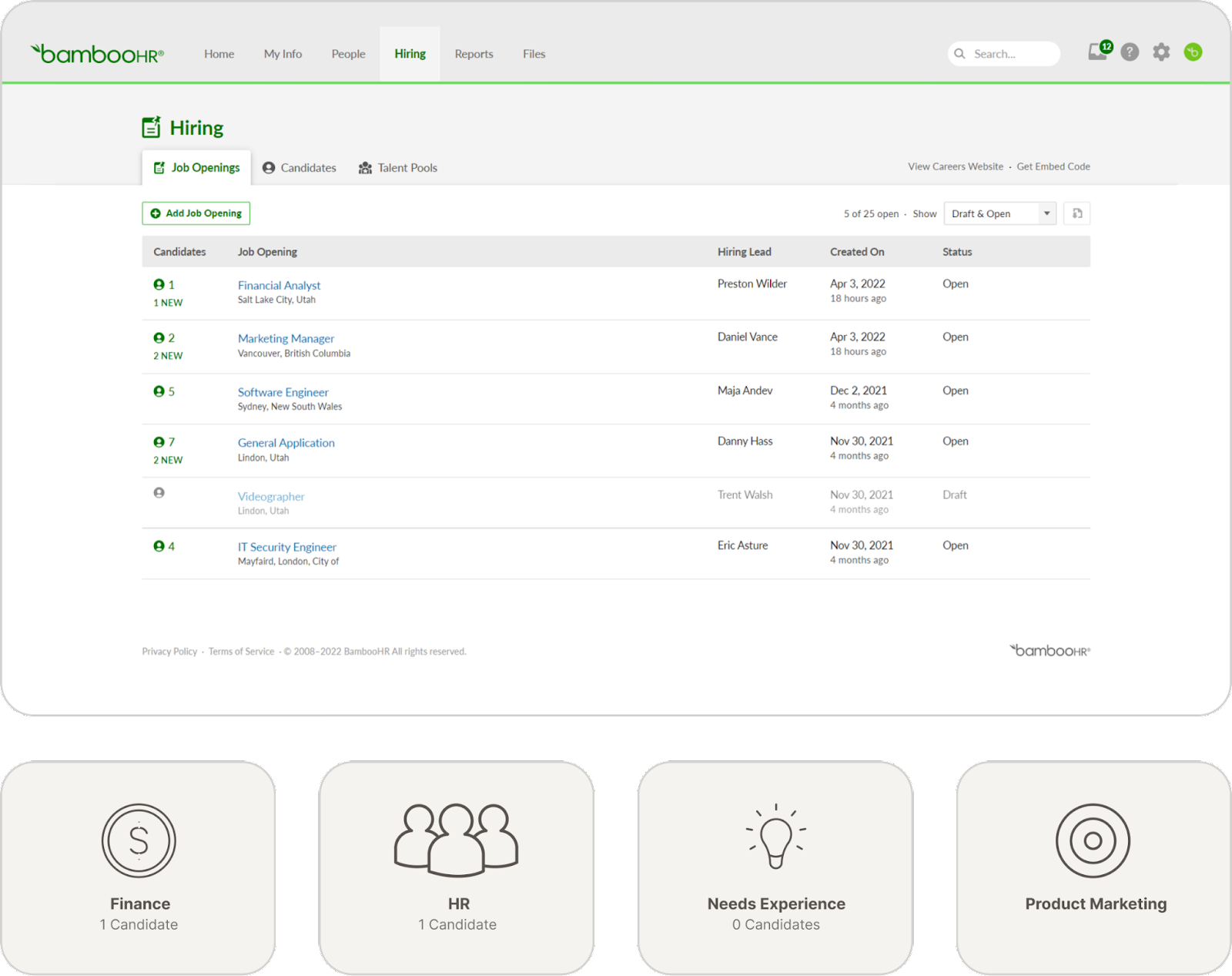Open the People menu item
1232x976 pixels.
[348, 54]
